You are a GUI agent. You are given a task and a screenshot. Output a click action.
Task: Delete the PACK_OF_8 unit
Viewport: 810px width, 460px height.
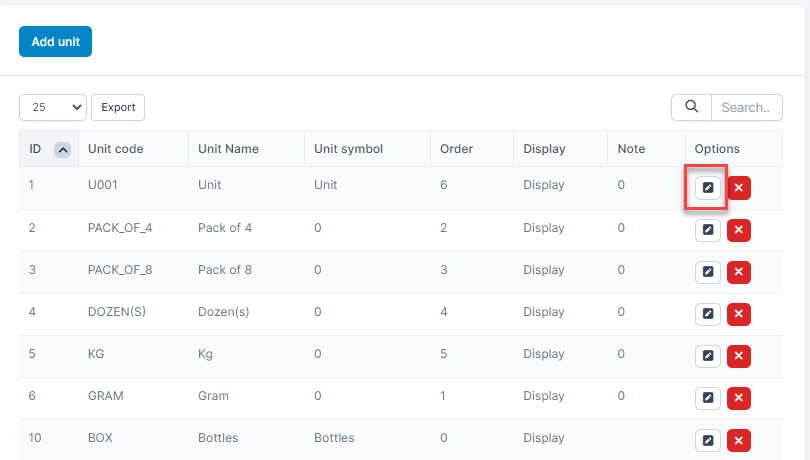738,272
